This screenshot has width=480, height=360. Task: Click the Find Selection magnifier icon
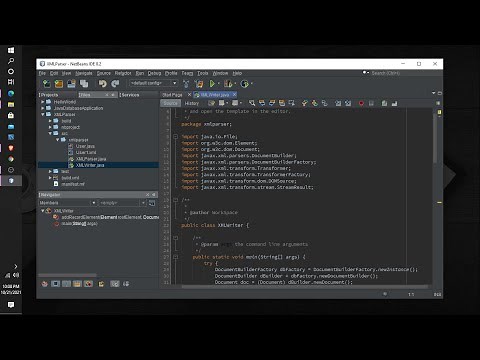[252, 103]
